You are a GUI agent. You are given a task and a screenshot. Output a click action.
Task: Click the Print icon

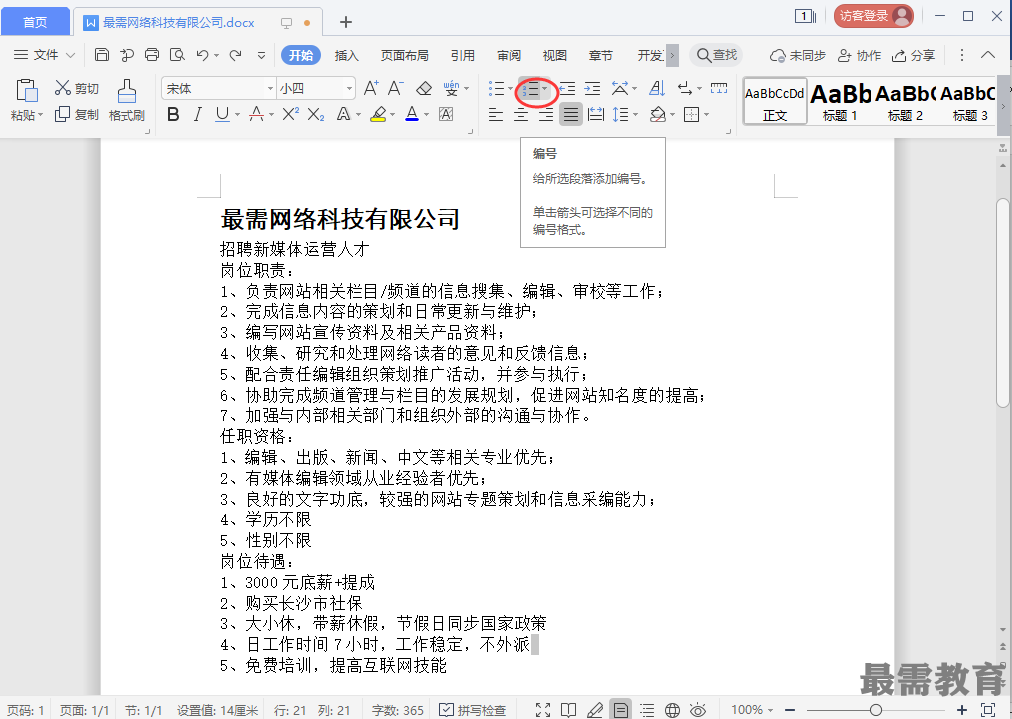(152, 55)
